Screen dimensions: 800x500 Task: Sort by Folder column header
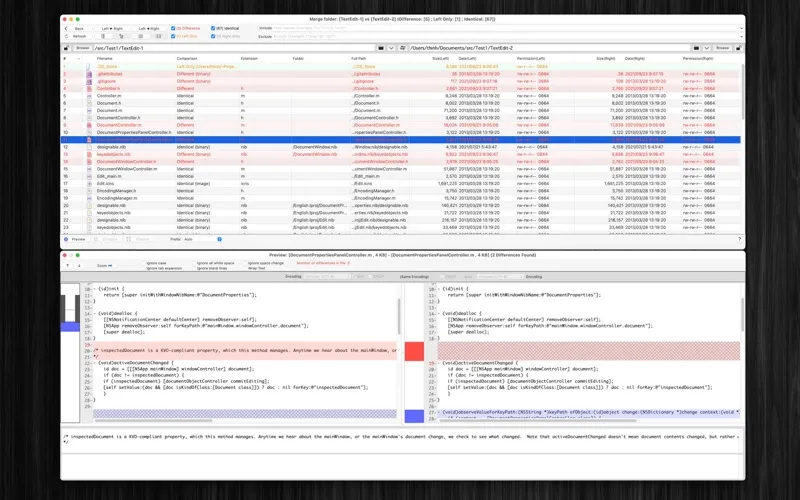tap(298, 59)
